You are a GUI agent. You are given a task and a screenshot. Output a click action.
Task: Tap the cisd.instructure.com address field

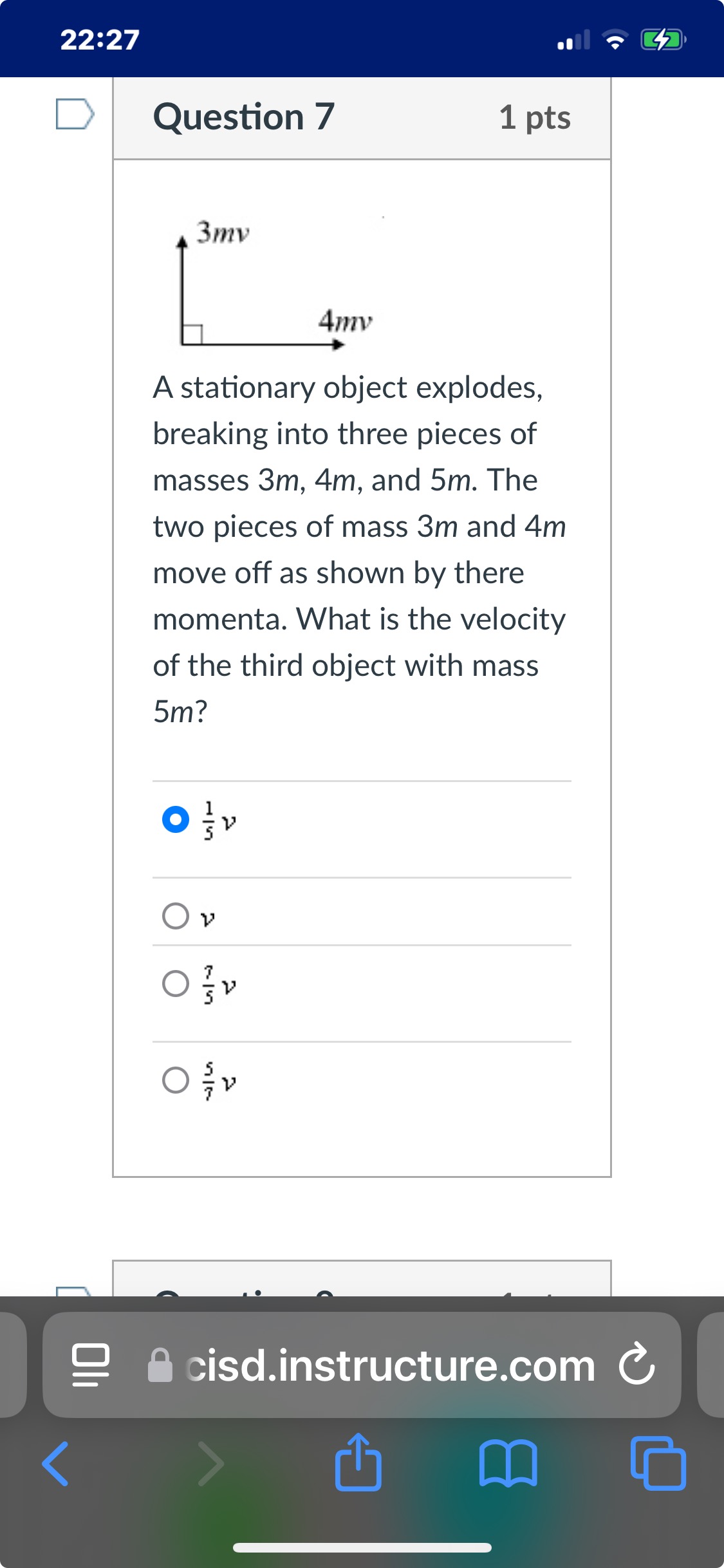point(362,1365)
